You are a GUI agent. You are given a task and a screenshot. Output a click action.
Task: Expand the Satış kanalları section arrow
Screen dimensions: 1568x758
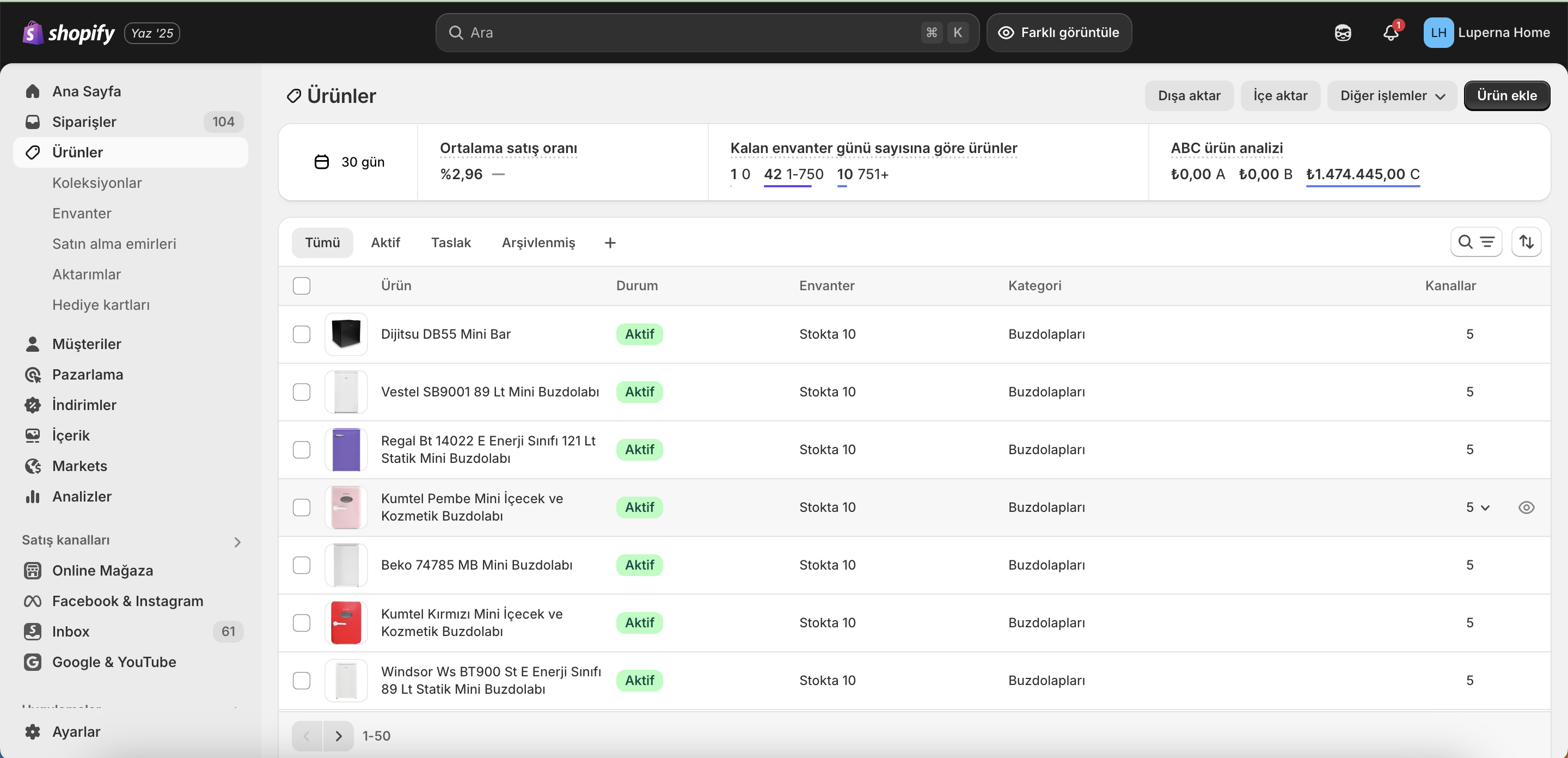pyautogui.click(x=237, y=542)
